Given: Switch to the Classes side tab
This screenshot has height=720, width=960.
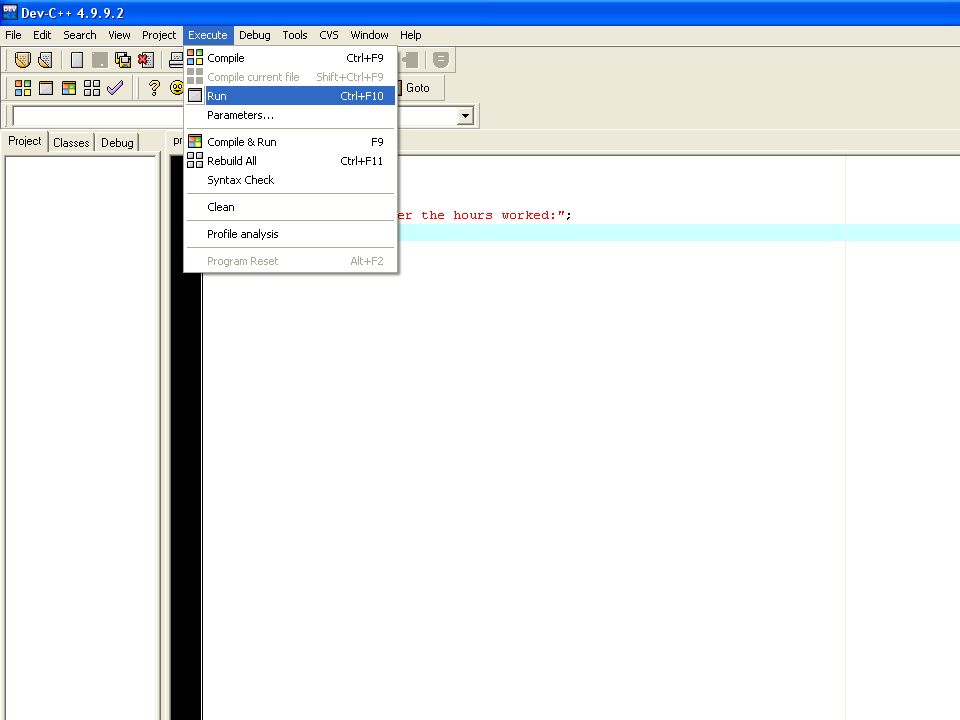Looking at the screenshot, I should [x=71, y=143].
